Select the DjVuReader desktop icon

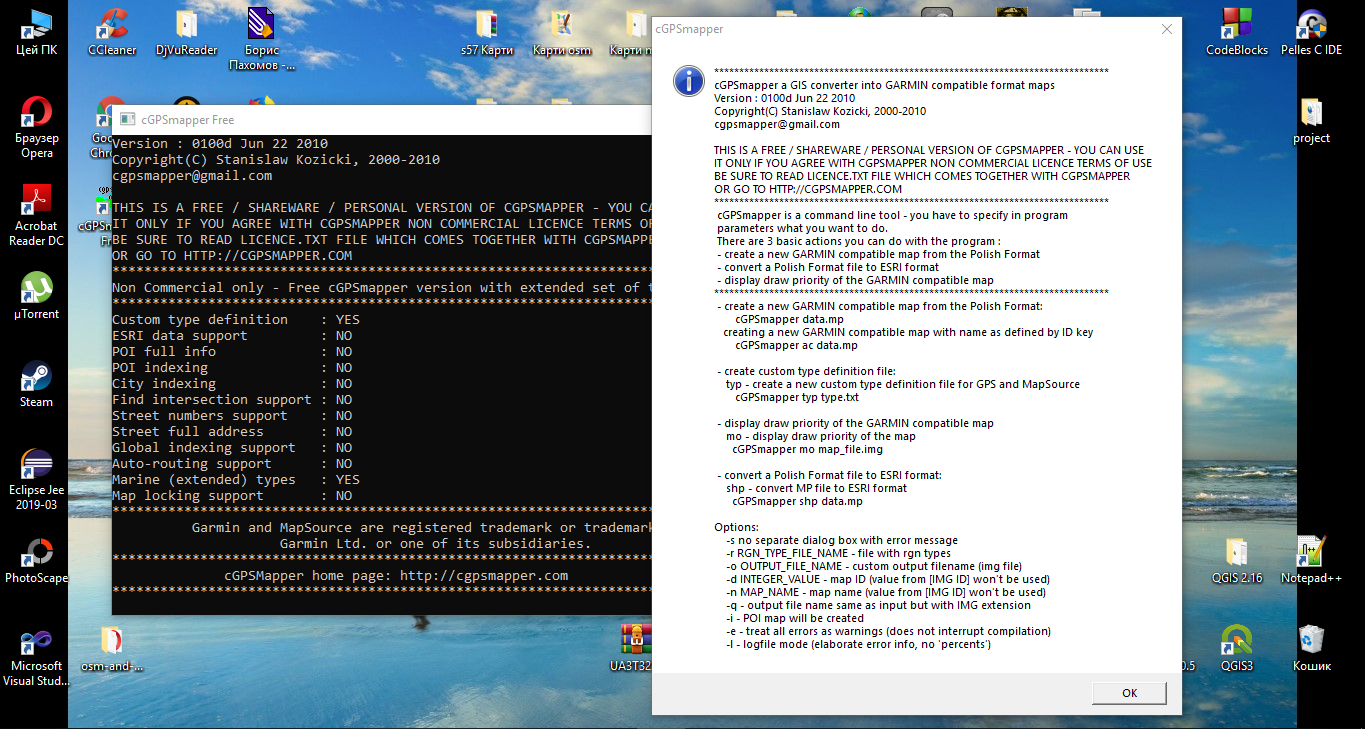pyautogui.click(x=187, y=33)
